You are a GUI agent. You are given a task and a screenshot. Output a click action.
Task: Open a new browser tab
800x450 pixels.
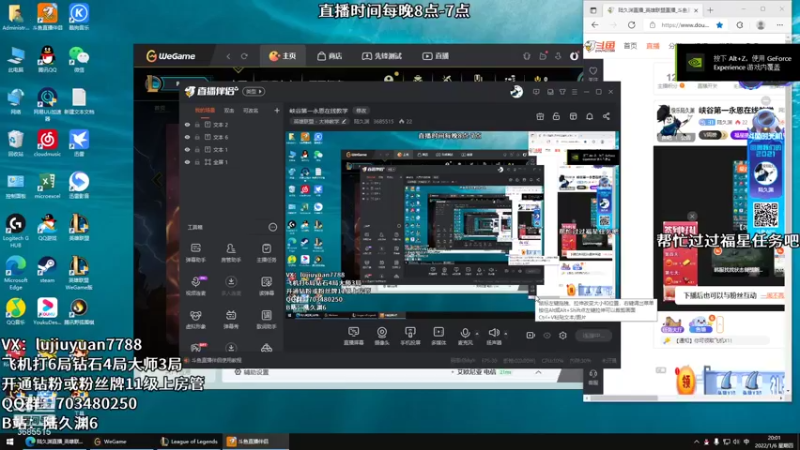tap(710, 10)
